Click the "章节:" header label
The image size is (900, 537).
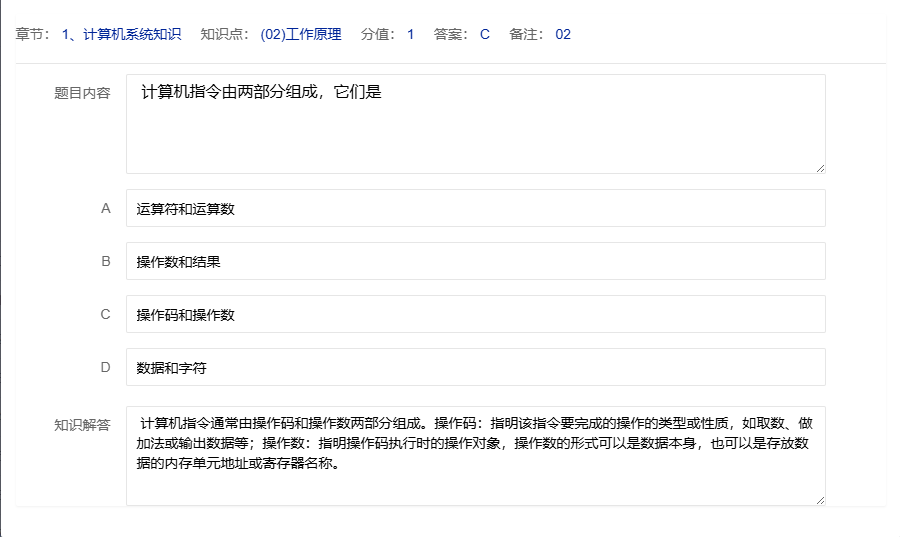pos(33,34)
